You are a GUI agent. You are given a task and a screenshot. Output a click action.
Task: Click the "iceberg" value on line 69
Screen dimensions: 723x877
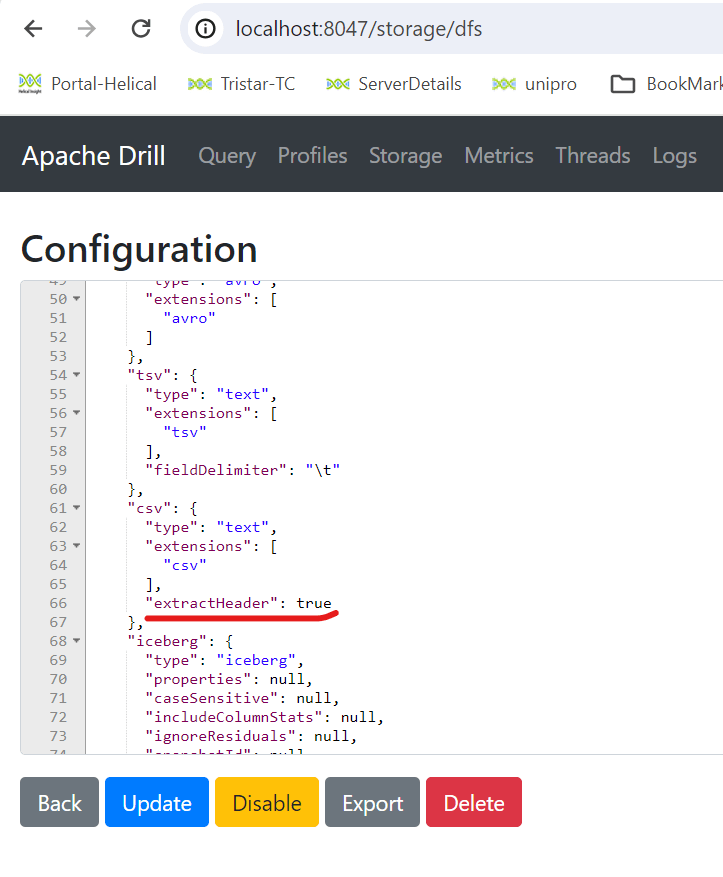[256, 661]
